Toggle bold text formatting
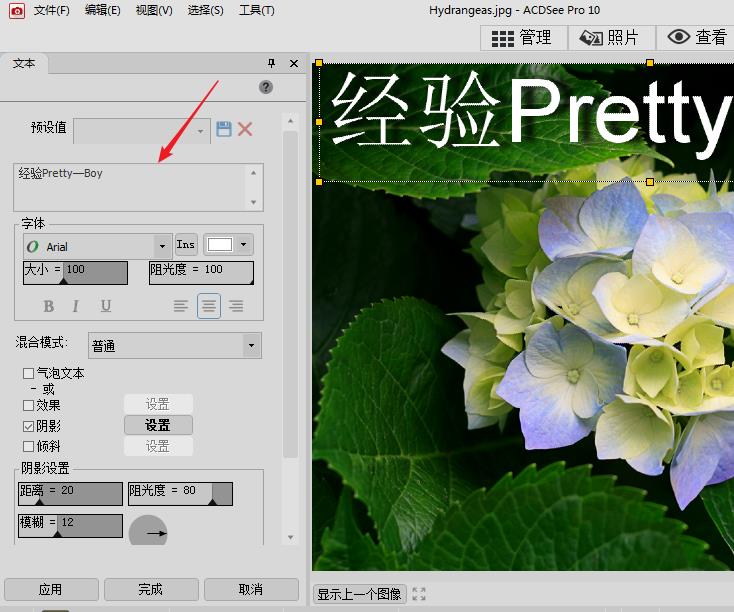734x612 pixels. 49,306
